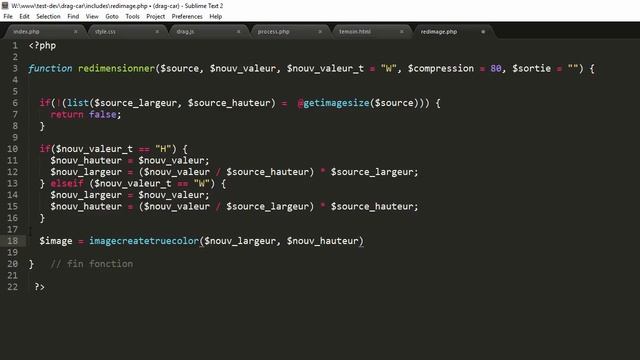Click the 'getimagesize' call on line 6
This screenshot has width=640, height=360.
[x=336, y=103]
